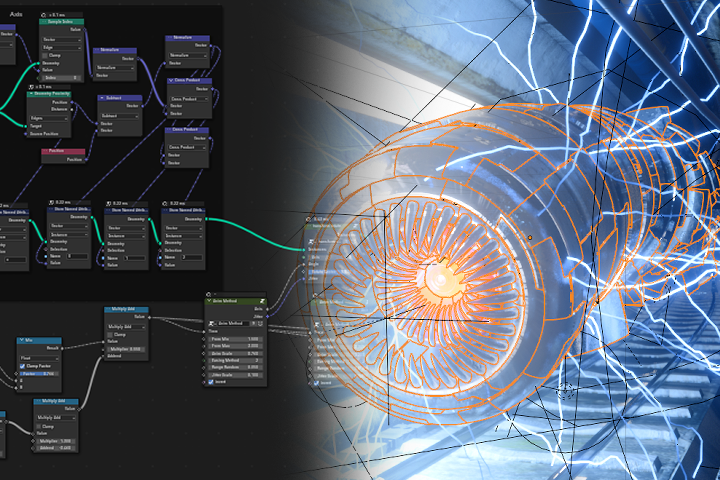The width and height of the screenshot is (720, 480).
Task: Select the Normalize node fed by Sample Index Value
Action: (115, 50)
